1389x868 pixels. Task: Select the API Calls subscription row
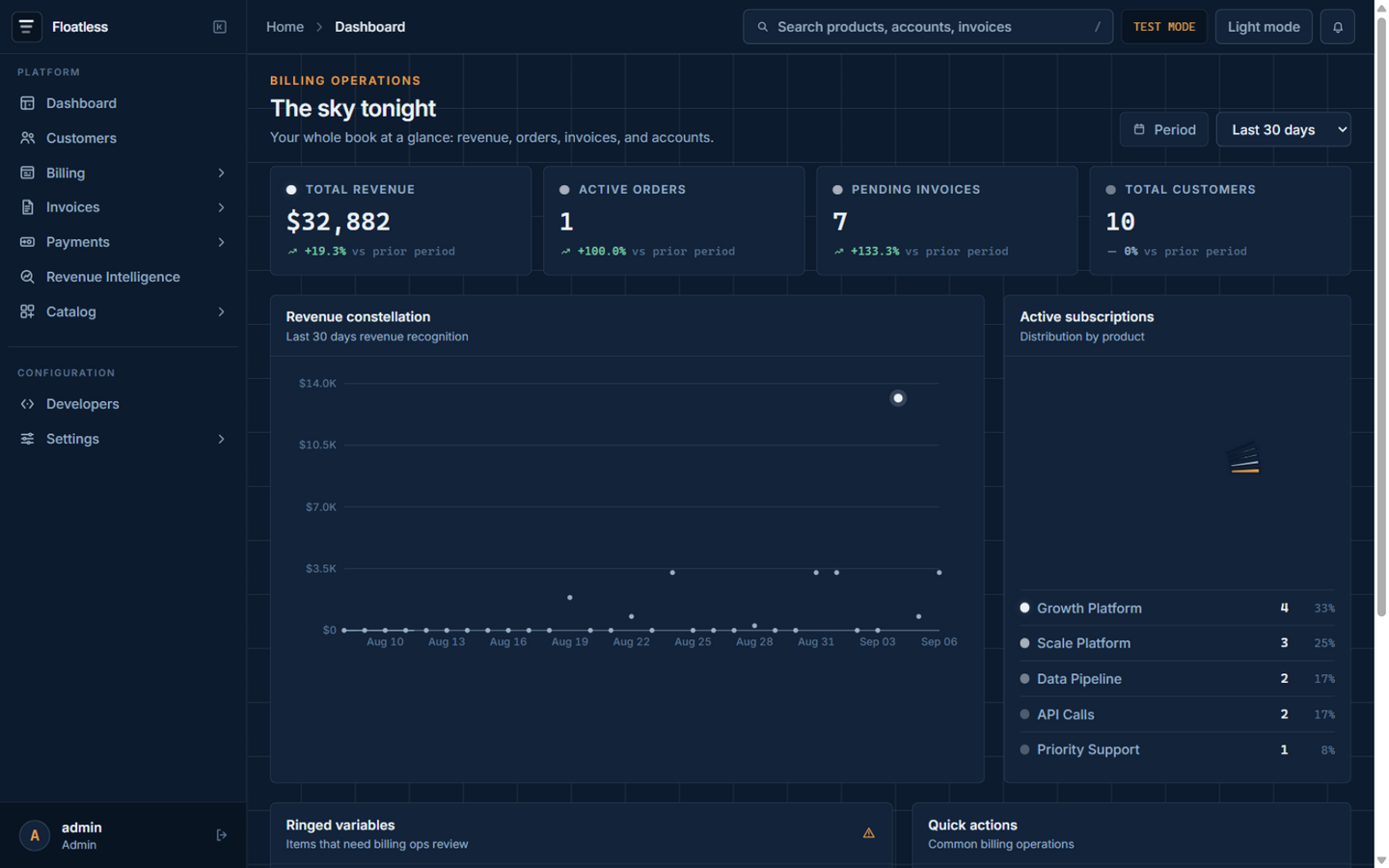pyautogui.click(x=1177, y=715)
